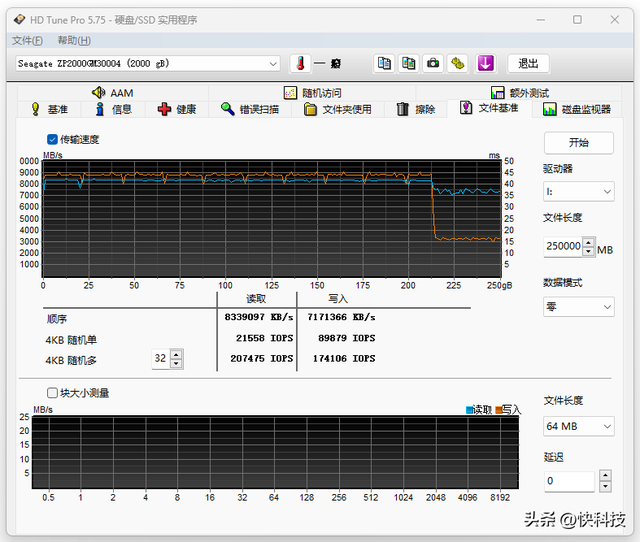
Task: Open the options gear icon
Action: click(457, 63)
